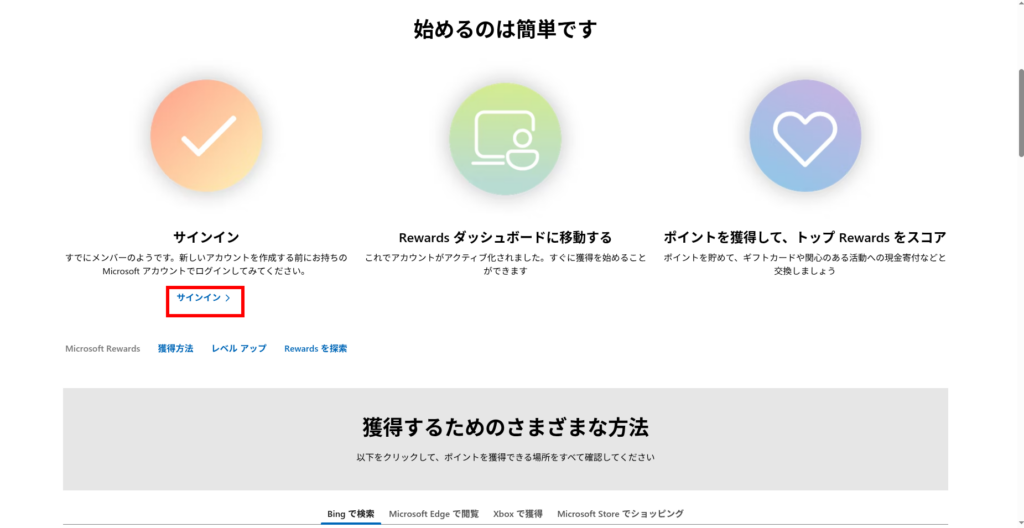This screenshot has height=528, width=1024.
Task: Click the bold サインイン heading under the checkmark
Action: pyautogui.click(x=206, y=237)
